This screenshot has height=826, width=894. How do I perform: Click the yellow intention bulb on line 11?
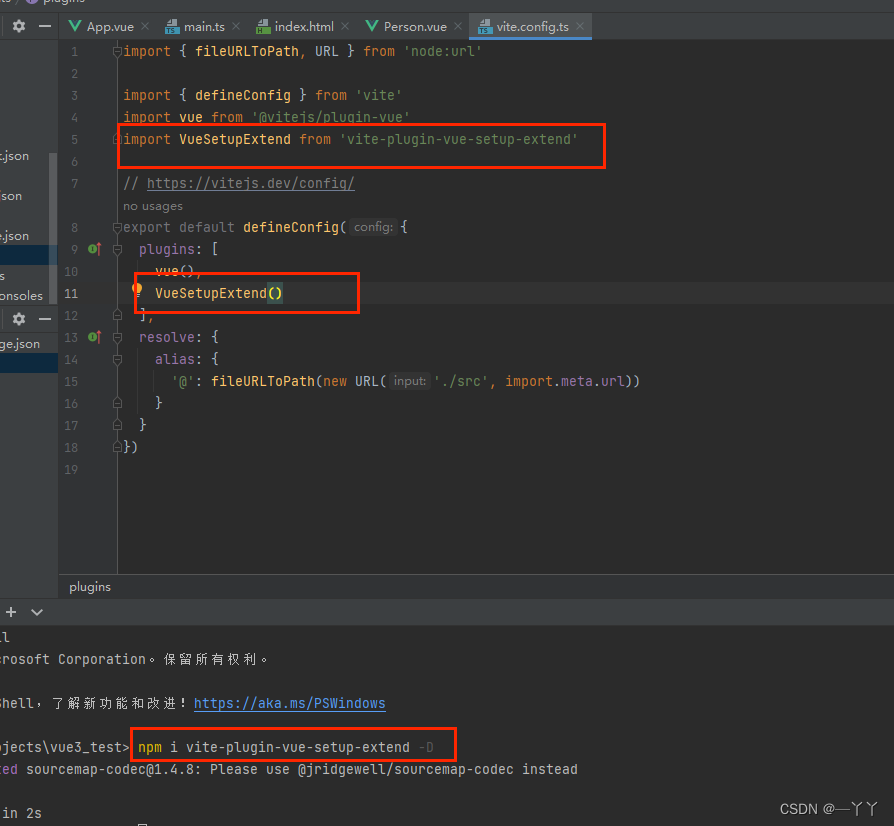pos(137,290)
